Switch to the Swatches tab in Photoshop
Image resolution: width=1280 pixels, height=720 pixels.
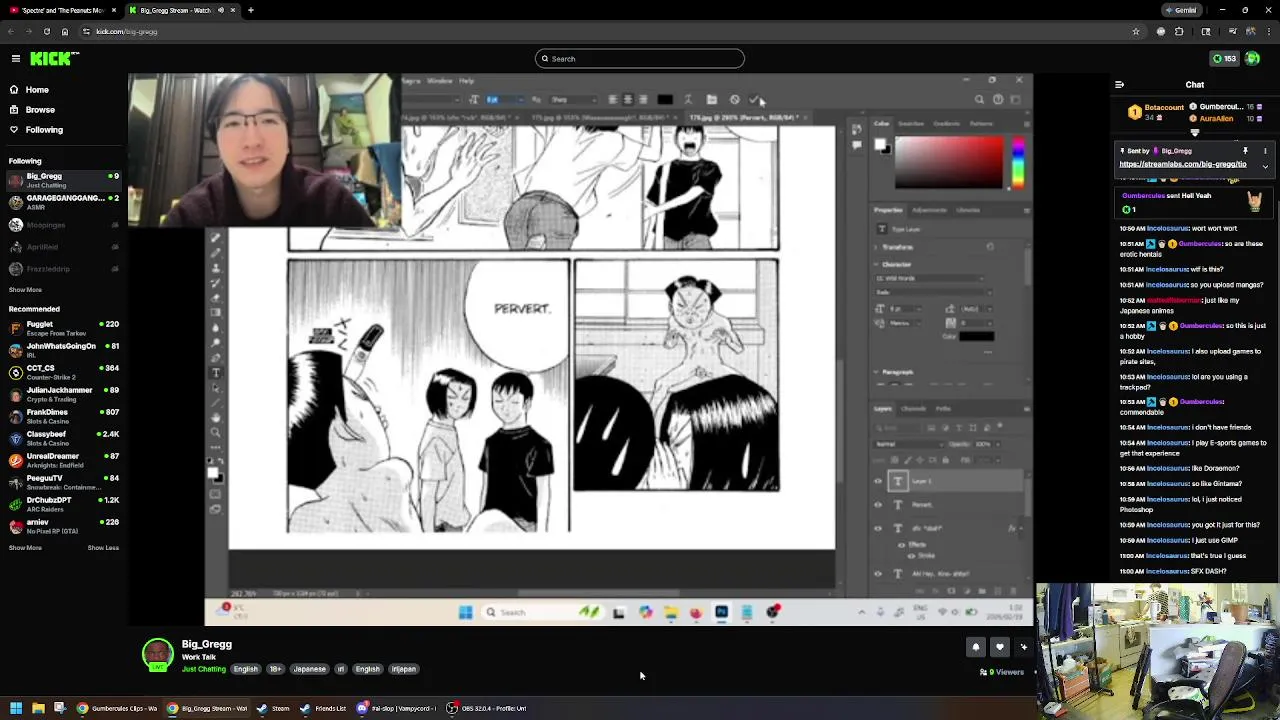(x=911, y=124)
